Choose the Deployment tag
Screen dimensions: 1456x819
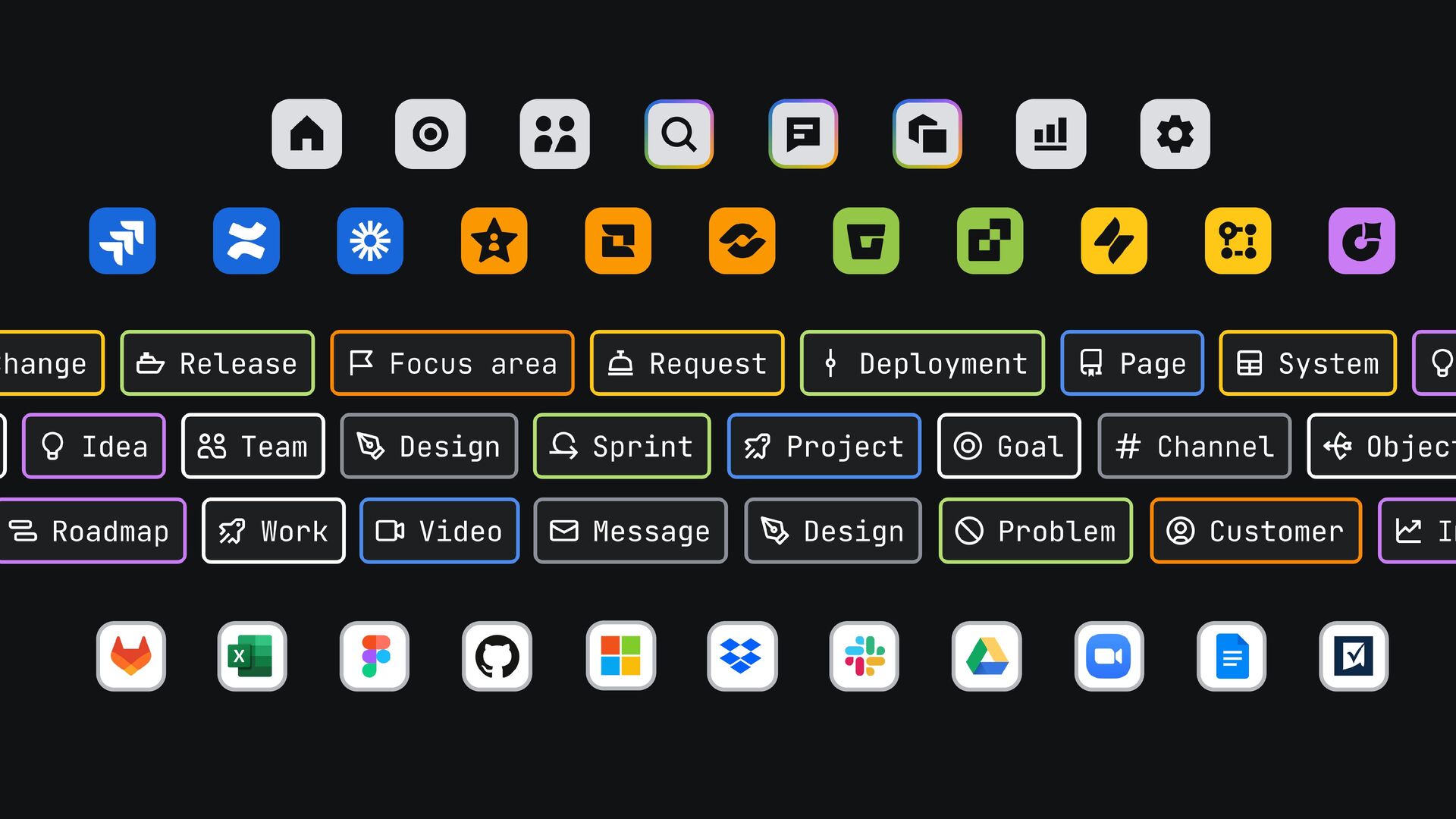click(x=923, y=363)
